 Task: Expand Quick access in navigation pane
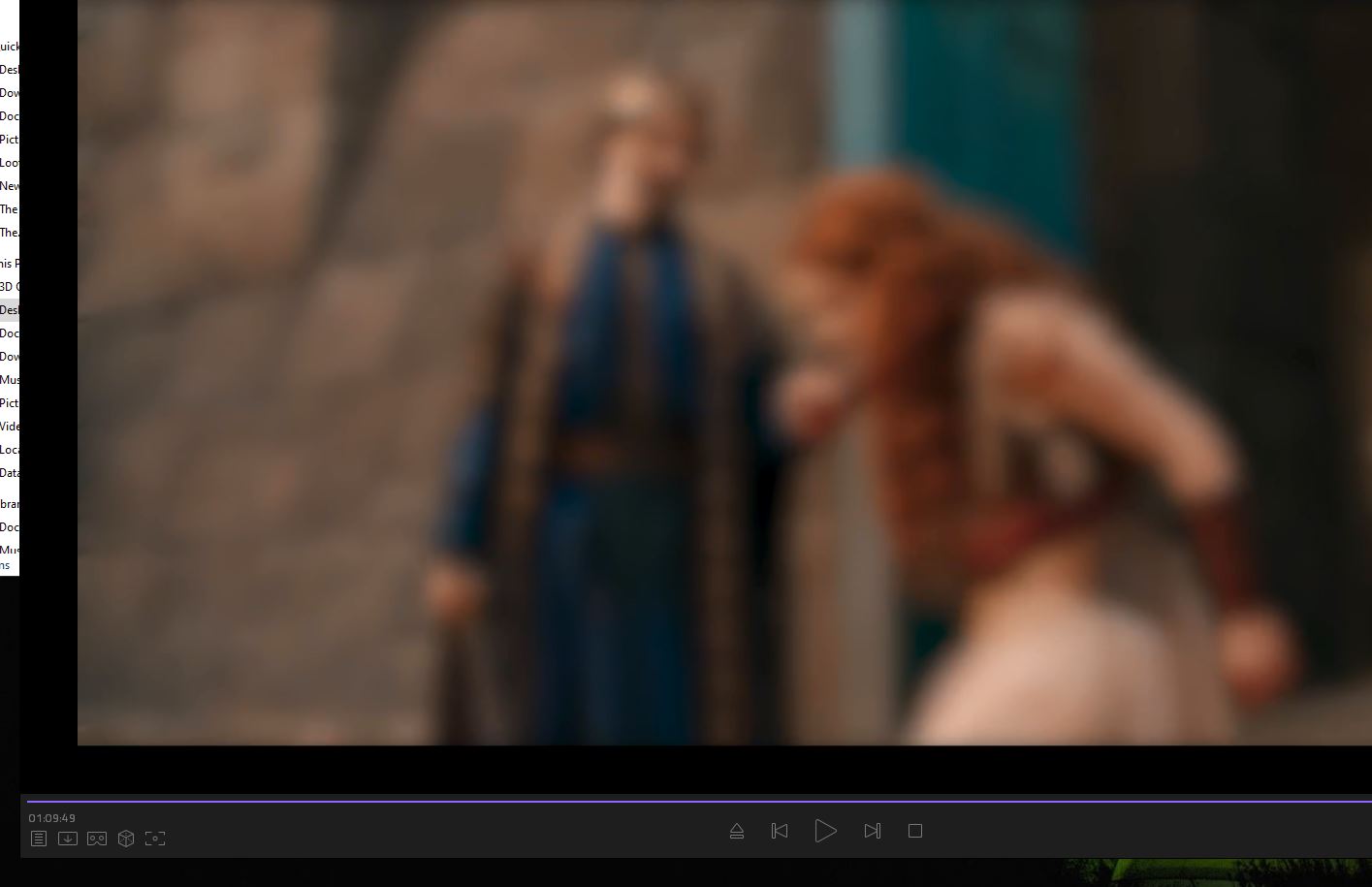[x=9, y=47]
